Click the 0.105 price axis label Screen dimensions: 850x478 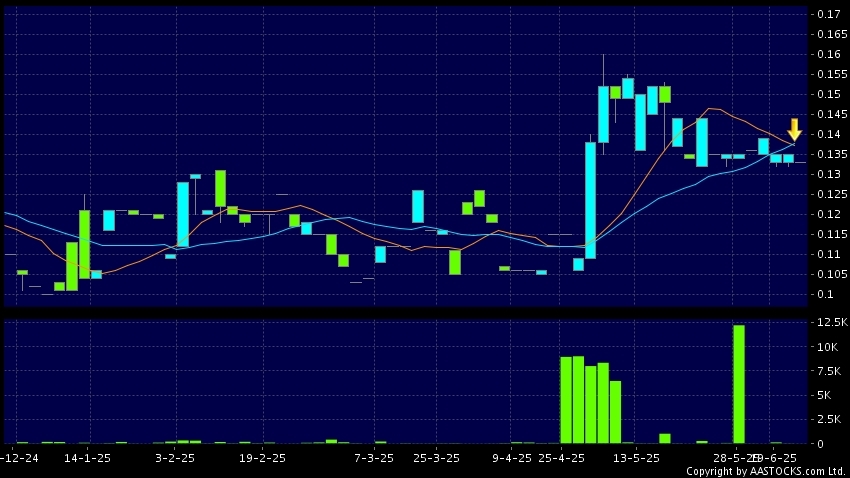[832, 274]
